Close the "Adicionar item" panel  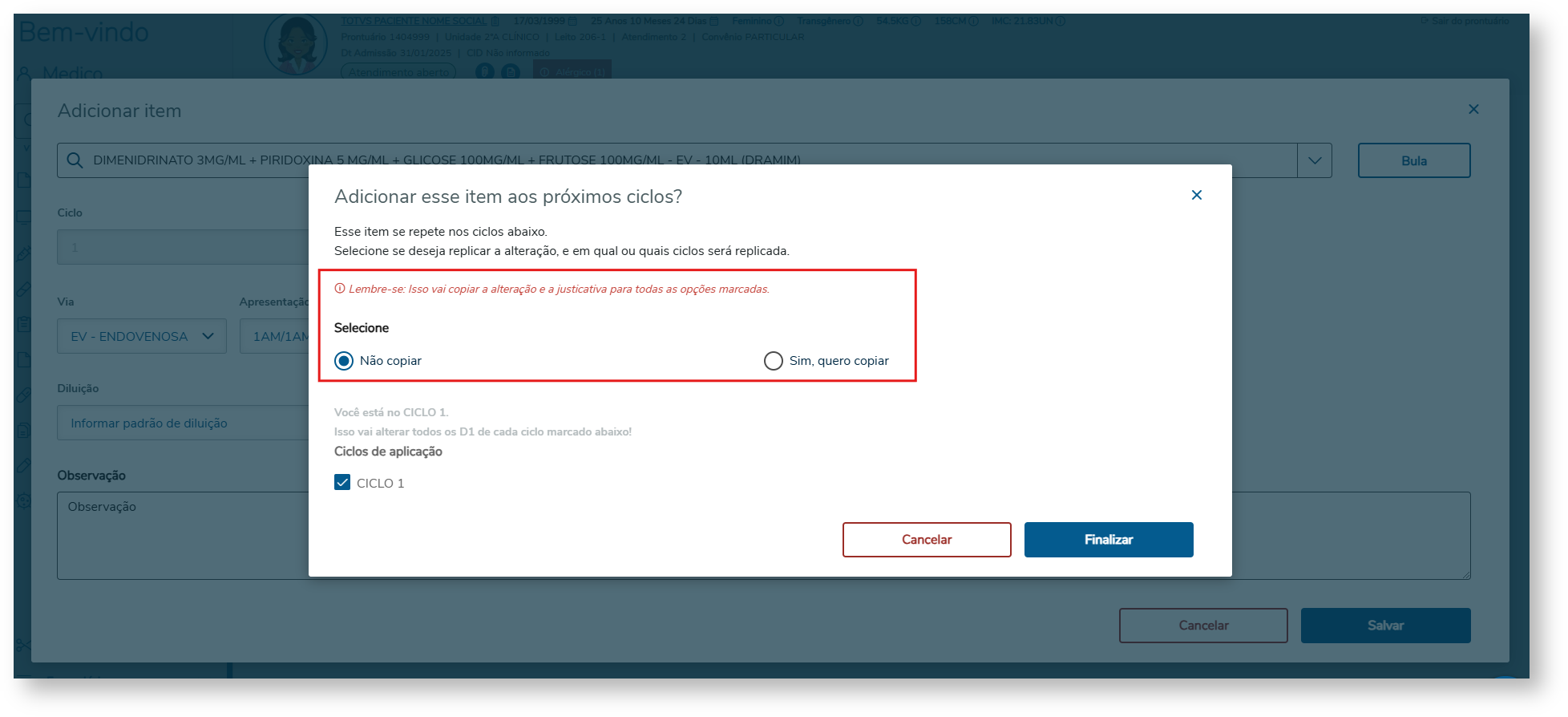1473,109
